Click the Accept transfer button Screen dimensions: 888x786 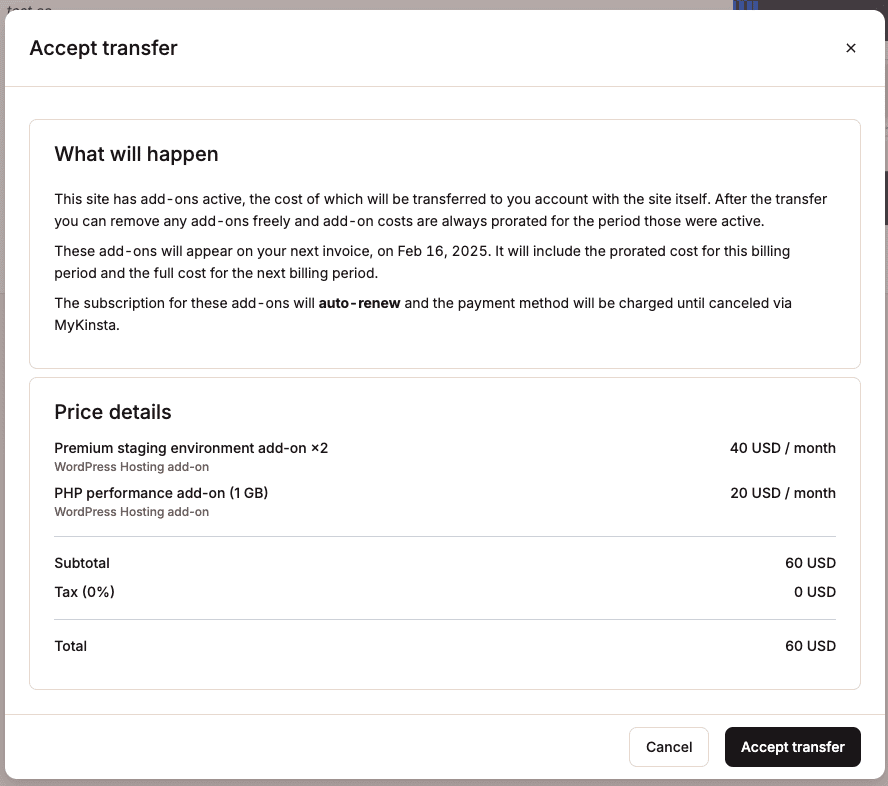[x=792, y=747]
